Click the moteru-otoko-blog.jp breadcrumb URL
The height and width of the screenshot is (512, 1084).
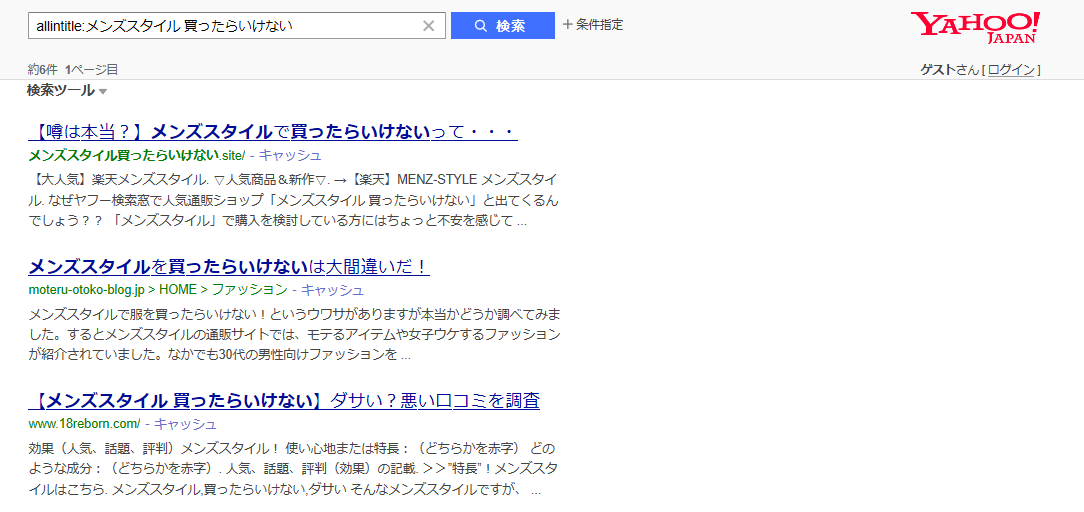158,290
